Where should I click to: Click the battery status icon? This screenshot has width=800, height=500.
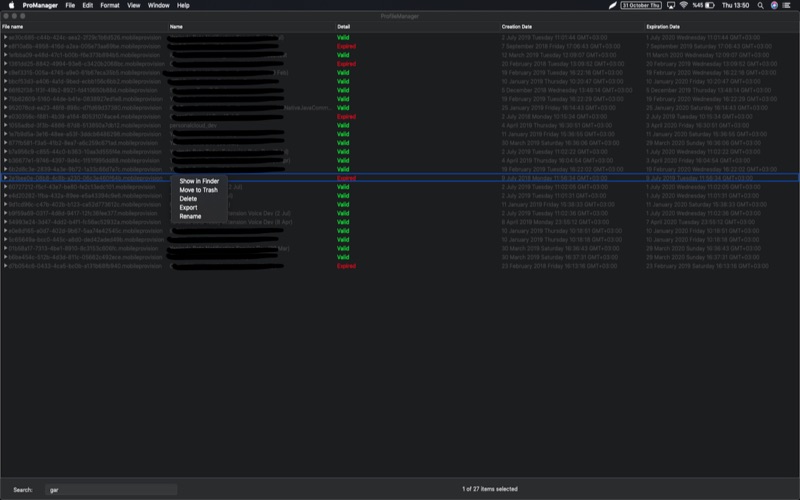pos(709,5)
